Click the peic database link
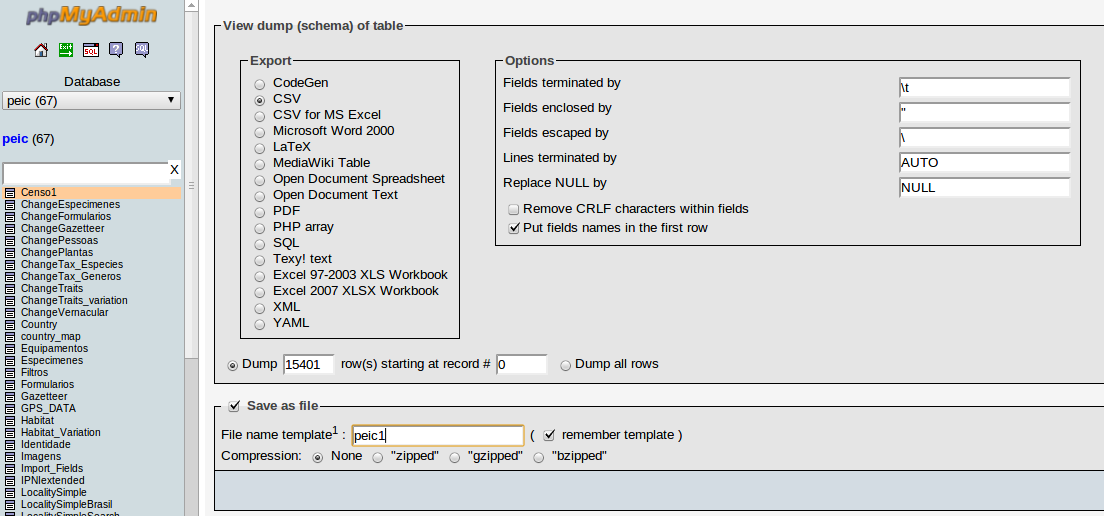The width and height of the screenshot is (1104, 516). (x=15, y=139)
